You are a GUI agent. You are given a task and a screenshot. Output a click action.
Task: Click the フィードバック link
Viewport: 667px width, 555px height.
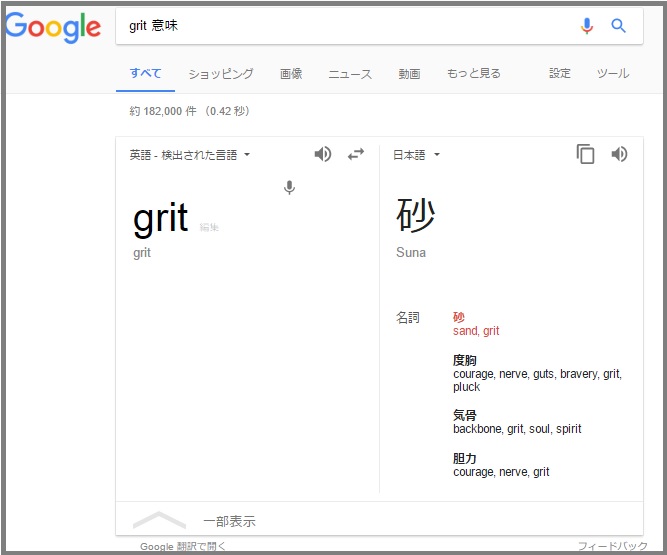coord(613,546)
